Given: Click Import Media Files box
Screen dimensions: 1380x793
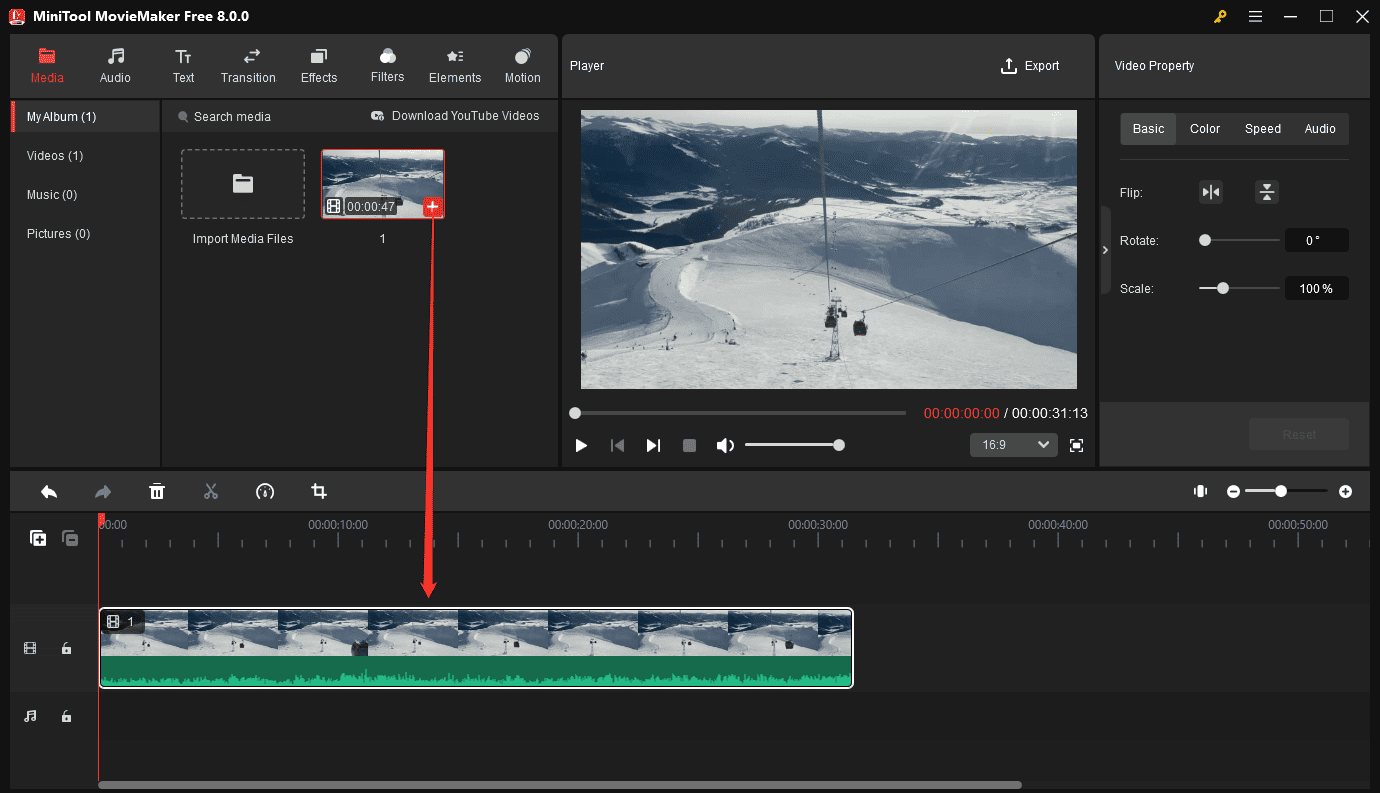Looking at the screenshot, I should click(243, 184).
